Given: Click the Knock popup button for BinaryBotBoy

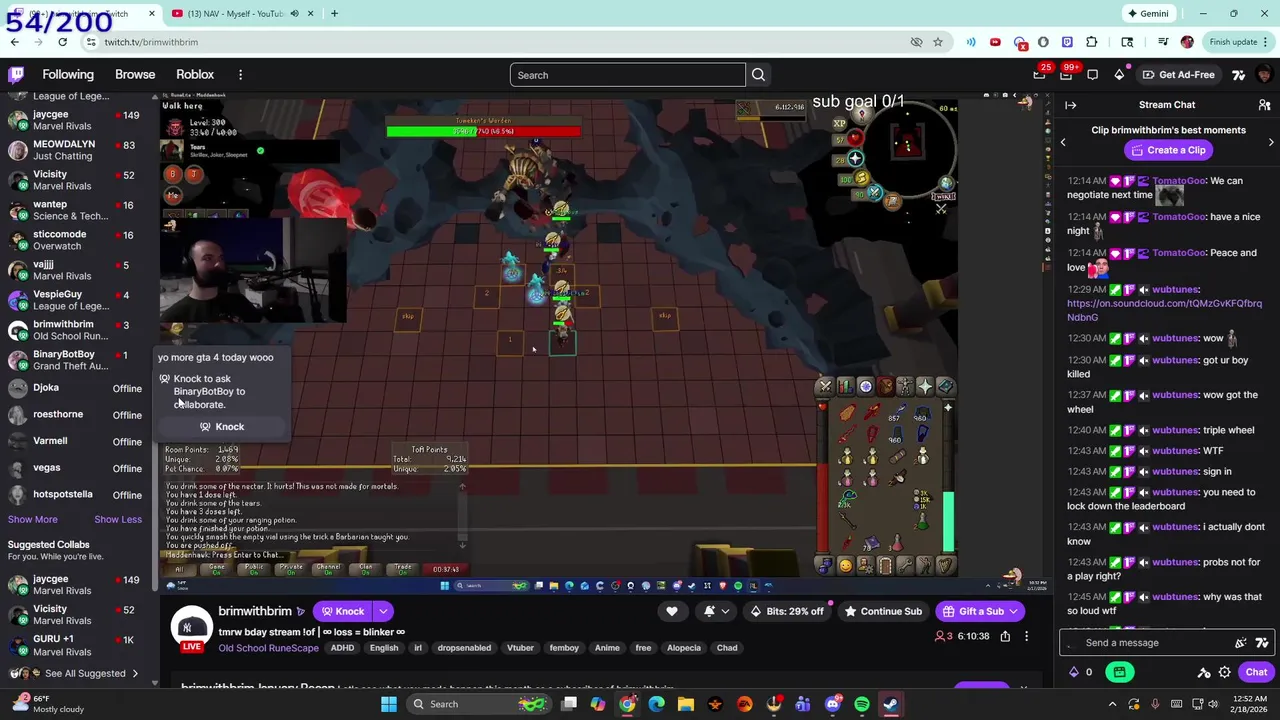Looking at the screenshot, I should pos(221,427).
